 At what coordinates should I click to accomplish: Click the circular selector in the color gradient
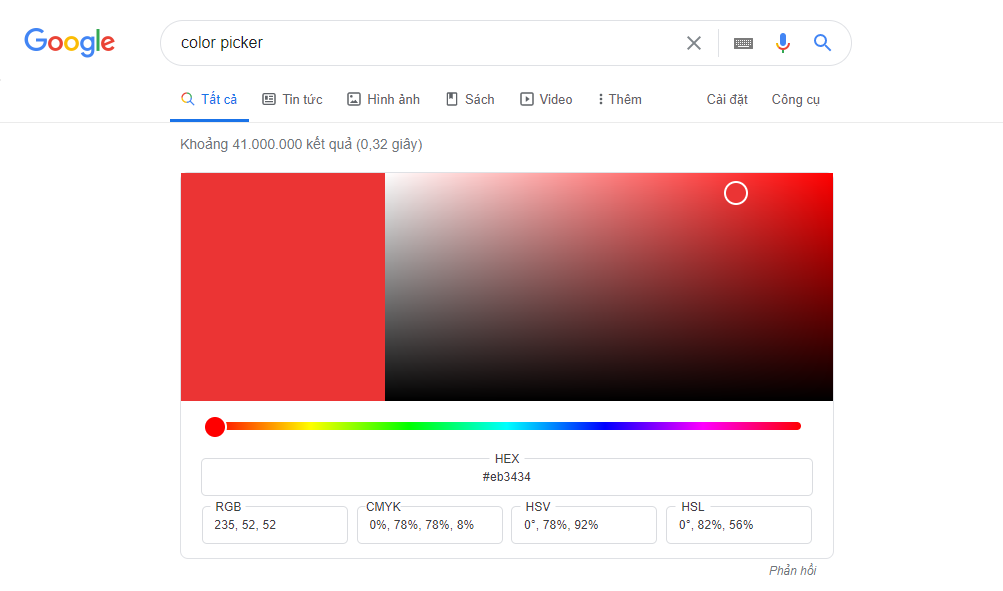click(736, 193)
